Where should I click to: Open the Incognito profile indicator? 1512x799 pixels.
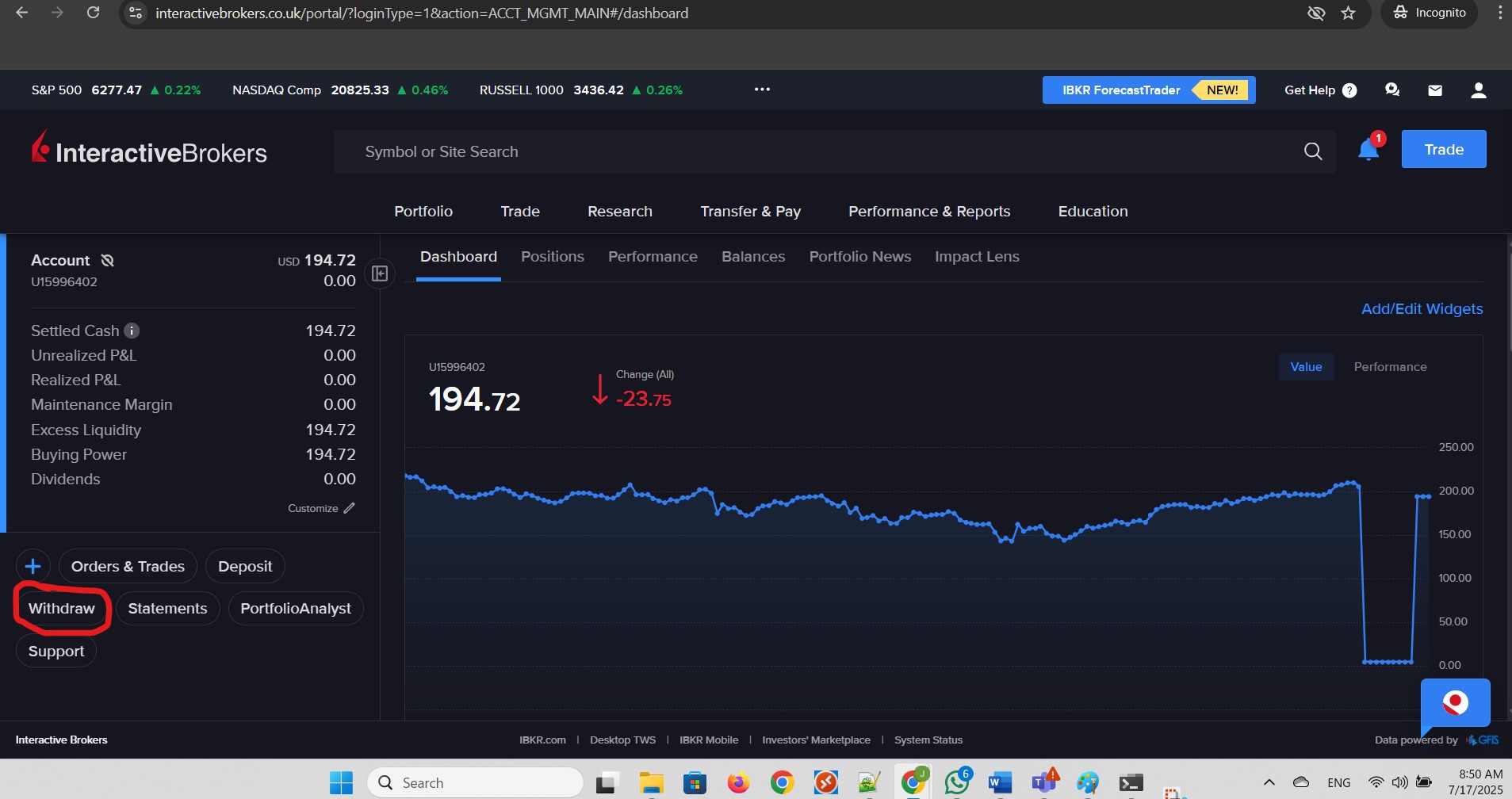(x=1430, y=13)
